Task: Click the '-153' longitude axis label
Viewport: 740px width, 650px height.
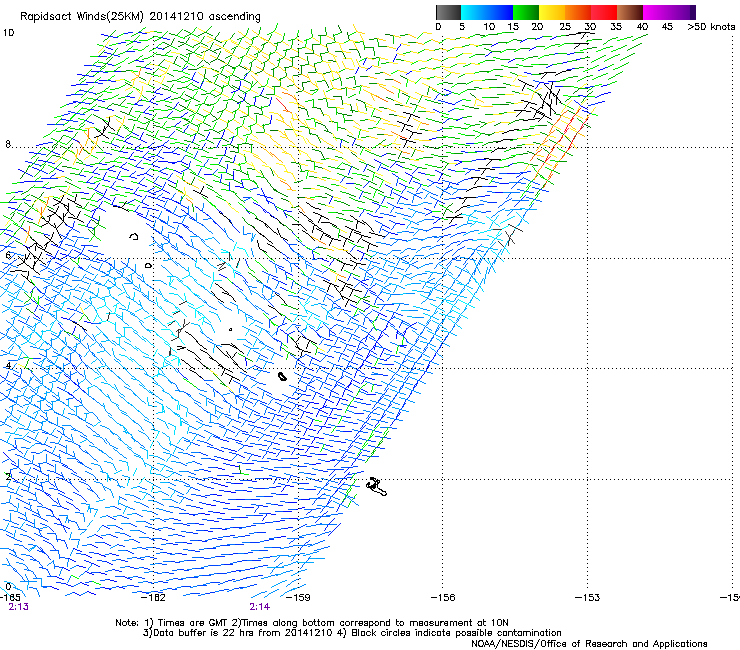Action: pos(587,597)
